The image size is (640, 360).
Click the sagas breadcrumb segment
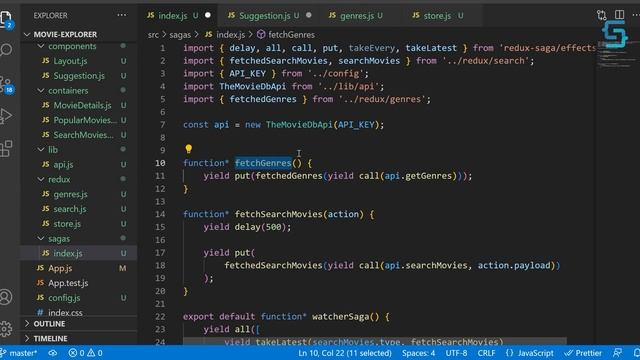[x=180, y=35]
